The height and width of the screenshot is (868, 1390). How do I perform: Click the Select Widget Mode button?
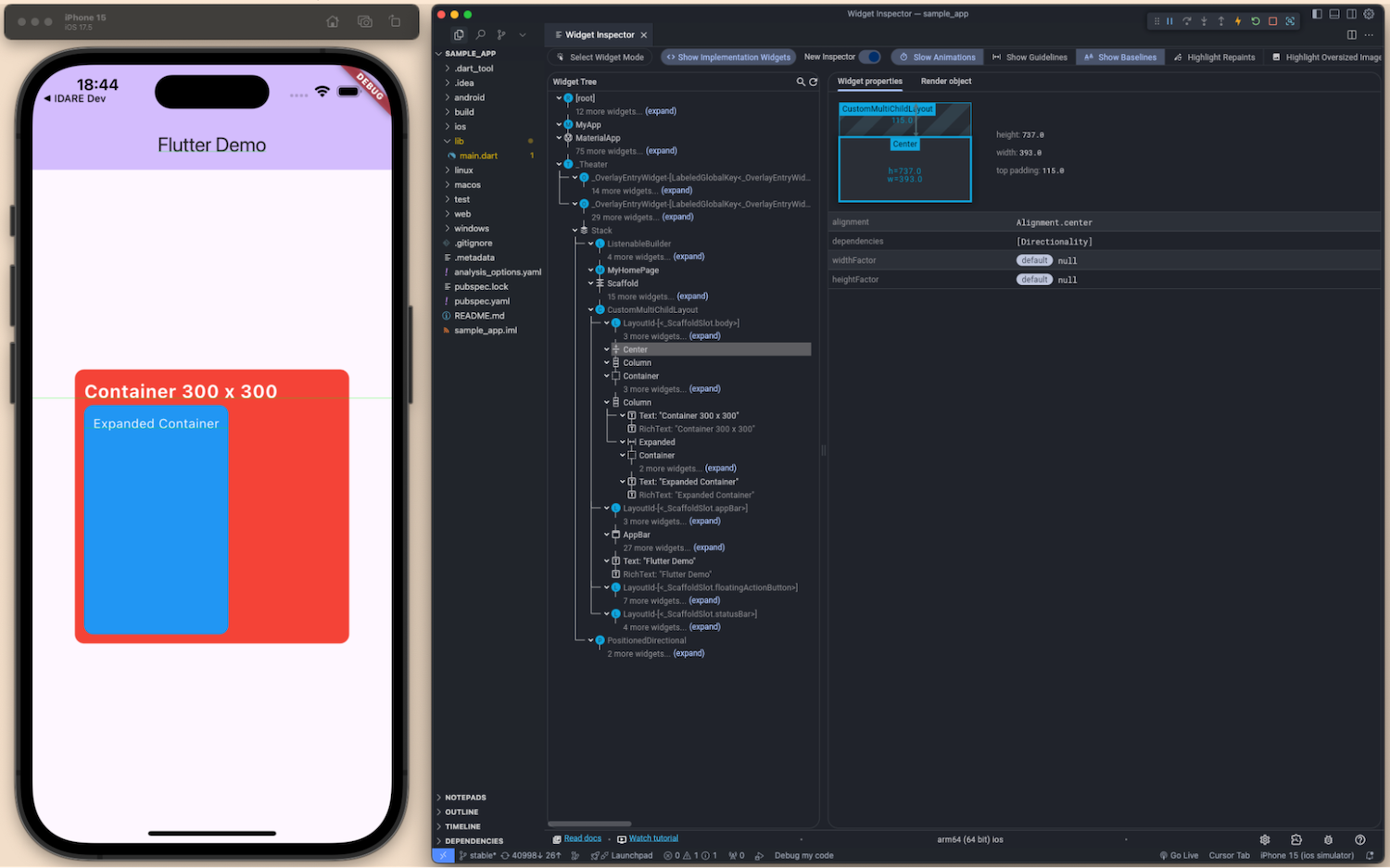tap(600, 57)
